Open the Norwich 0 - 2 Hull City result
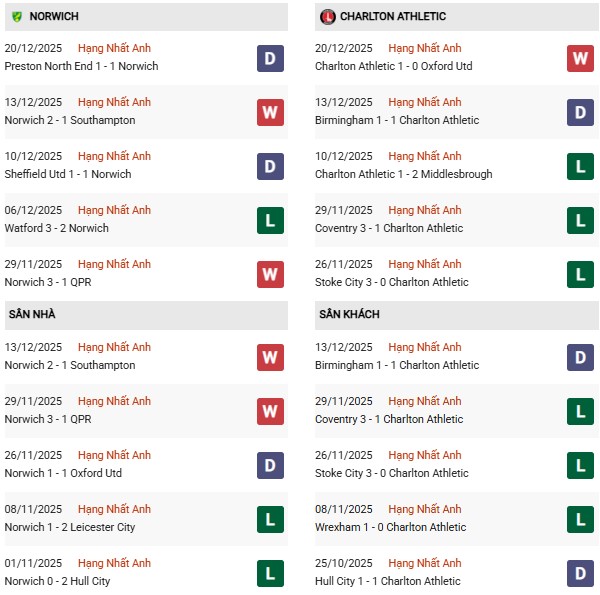 tap(58, 581)
